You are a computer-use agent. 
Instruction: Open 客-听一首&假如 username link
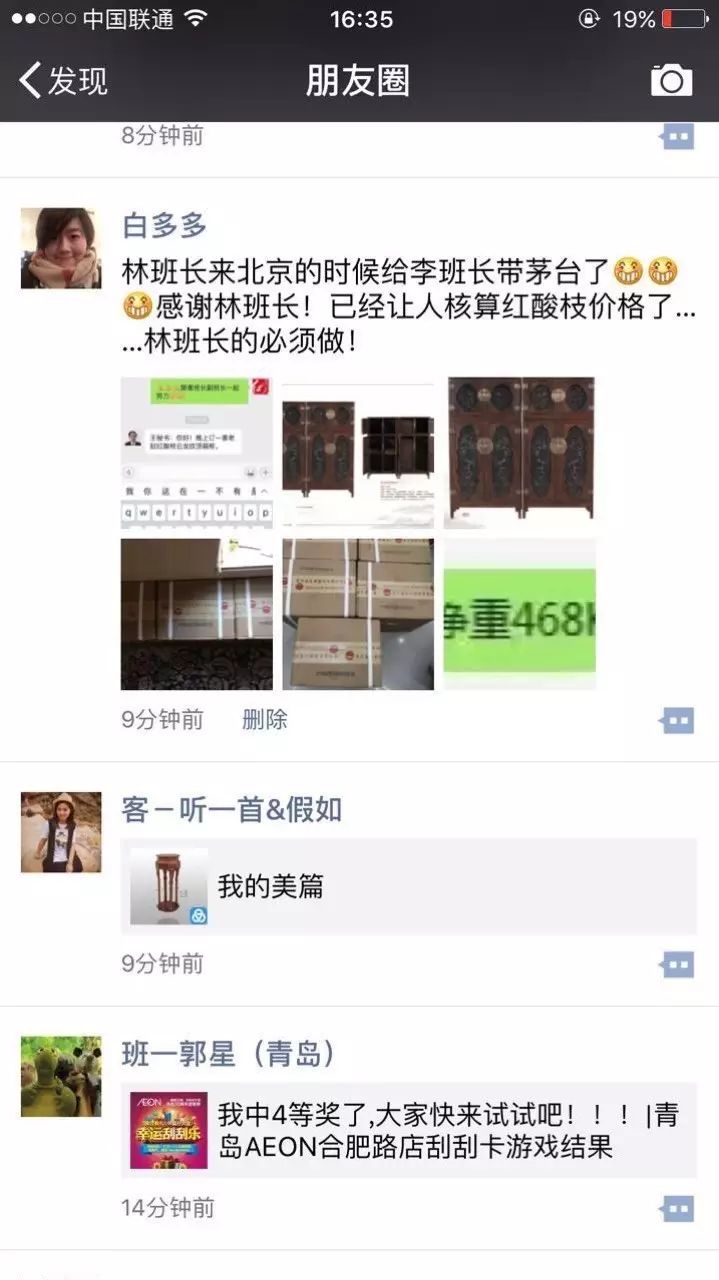coord(232,809)
